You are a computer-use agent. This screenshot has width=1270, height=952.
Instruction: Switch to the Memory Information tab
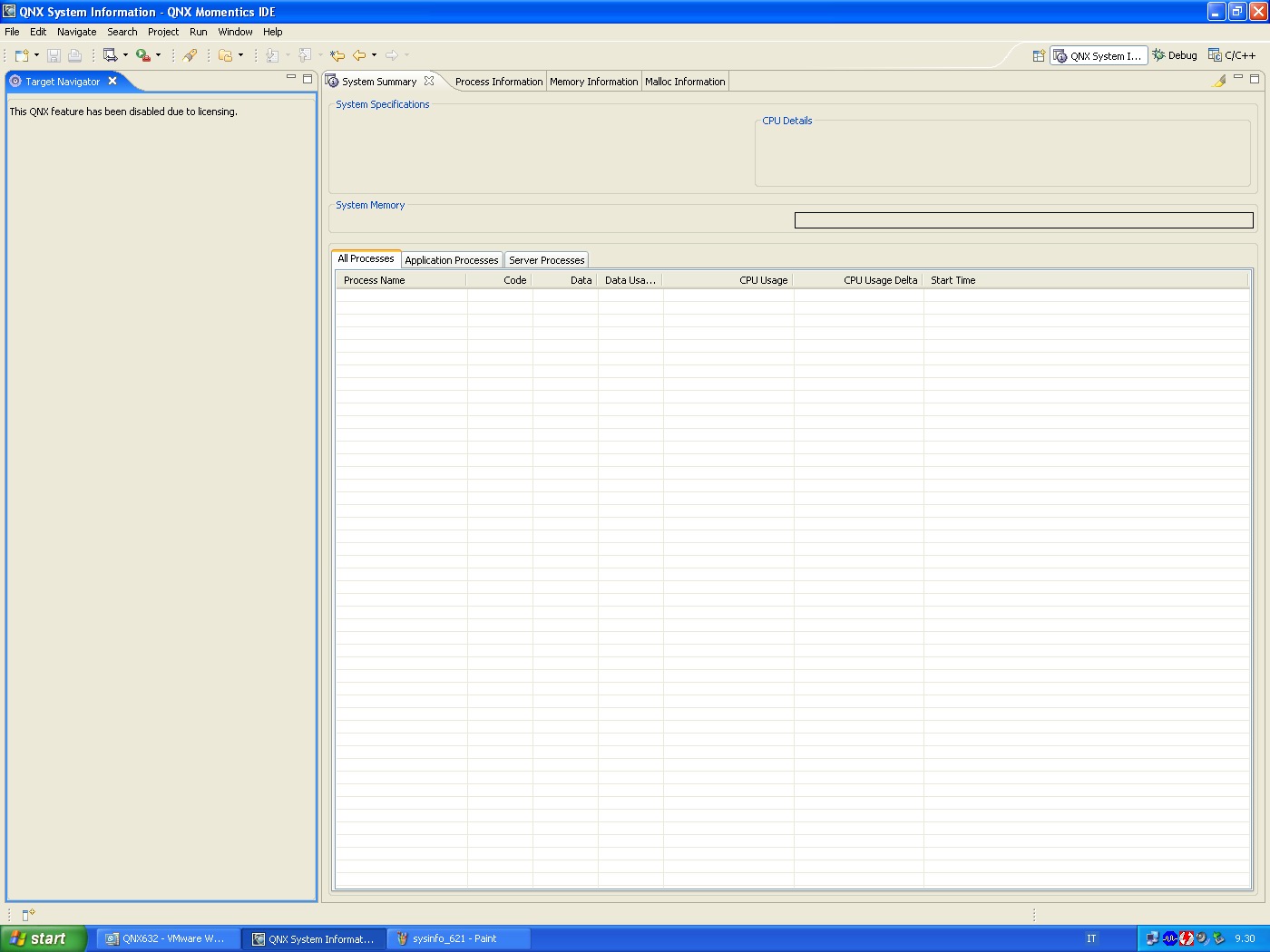tap(593, 82)
